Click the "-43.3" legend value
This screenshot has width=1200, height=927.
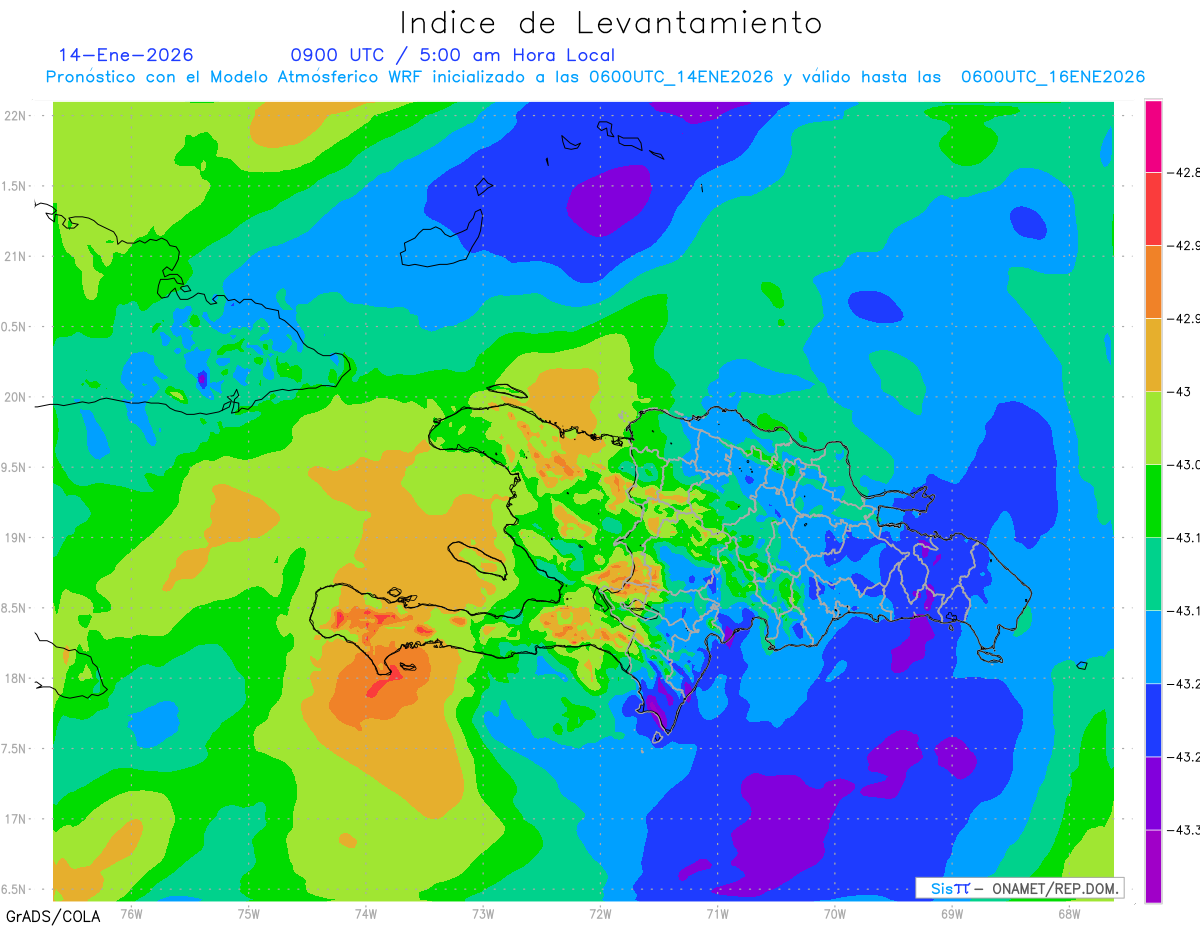[1184, 829]
